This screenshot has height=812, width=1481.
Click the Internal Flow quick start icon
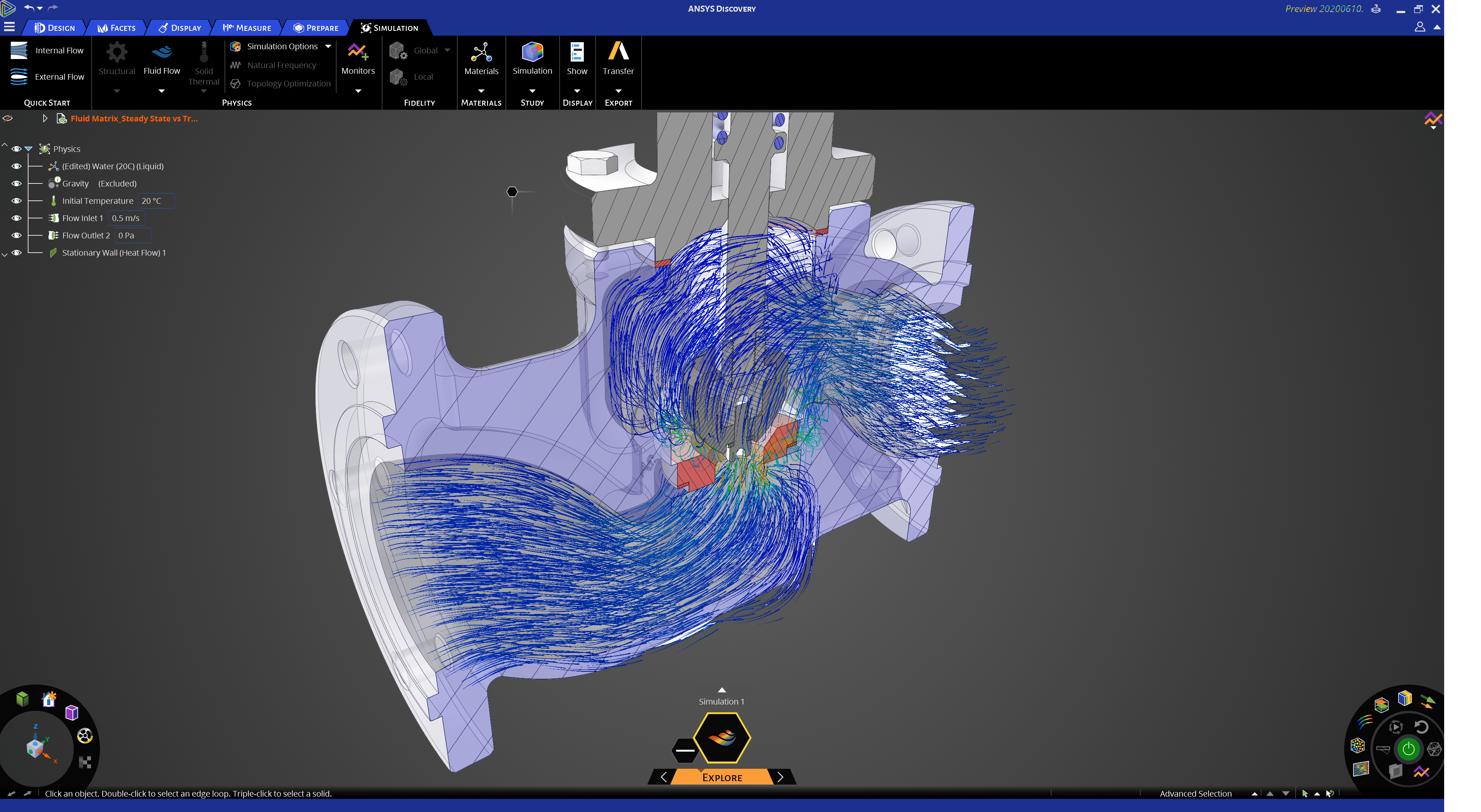tap(18, 51)
